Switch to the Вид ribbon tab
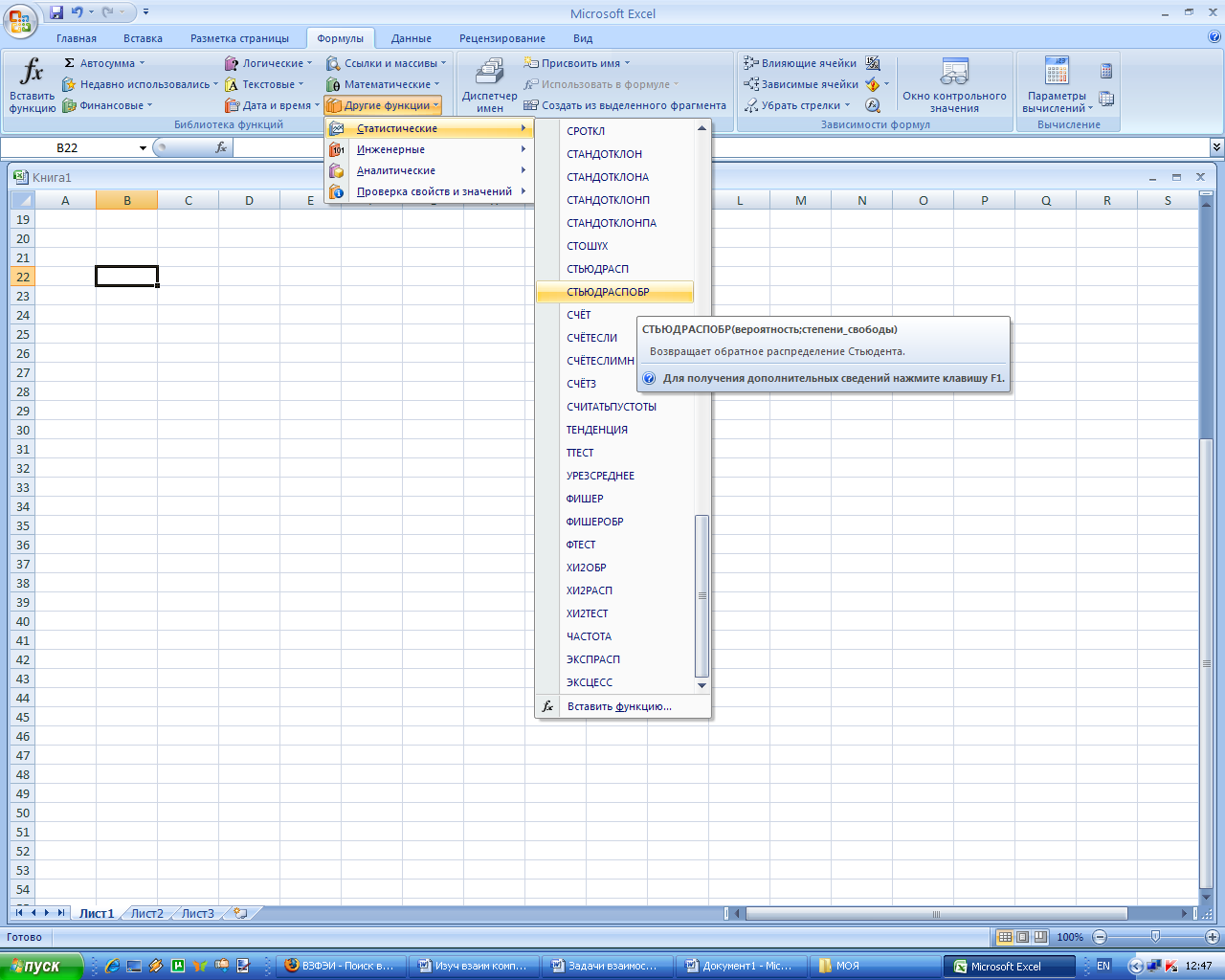This screenshot has width=1225, height=980. click(583, 38)
